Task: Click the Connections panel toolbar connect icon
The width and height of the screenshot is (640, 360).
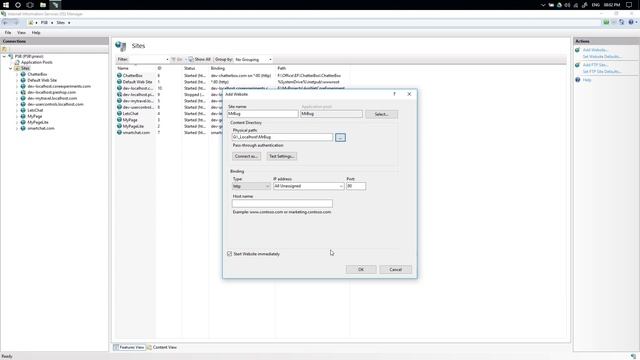Action: pyautogui.click(x=4, y=49)
